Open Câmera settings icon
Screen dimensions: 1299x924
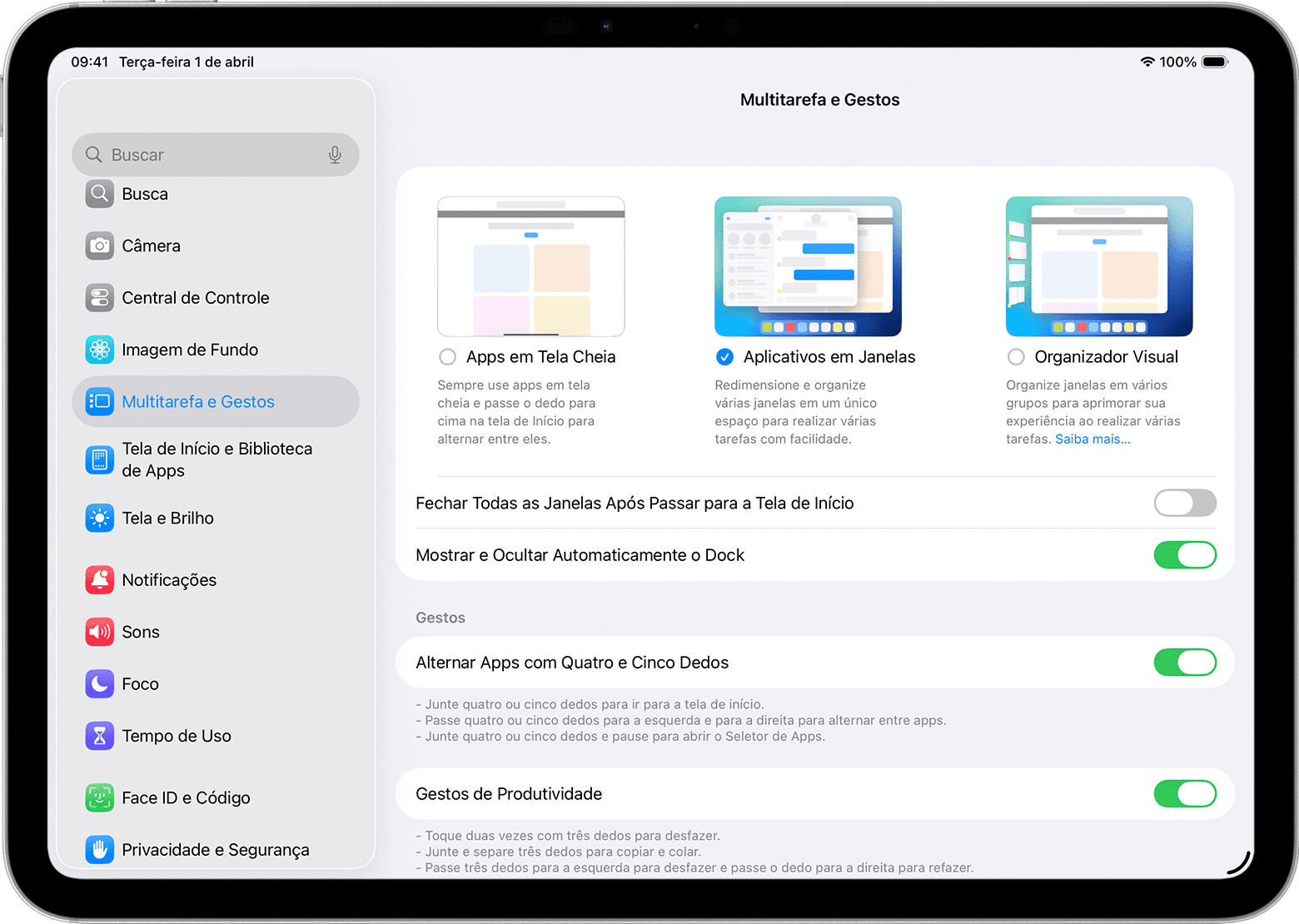(x=100, y=246)
